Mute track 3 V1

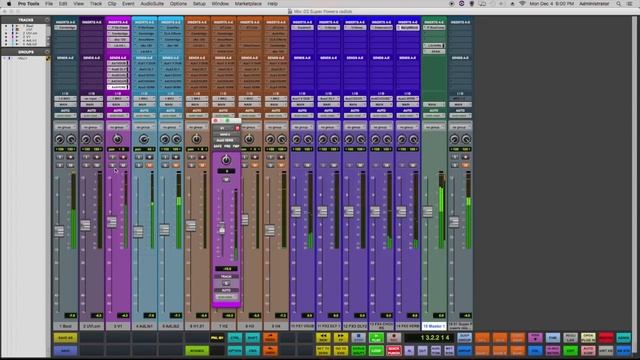click(123, 165)
